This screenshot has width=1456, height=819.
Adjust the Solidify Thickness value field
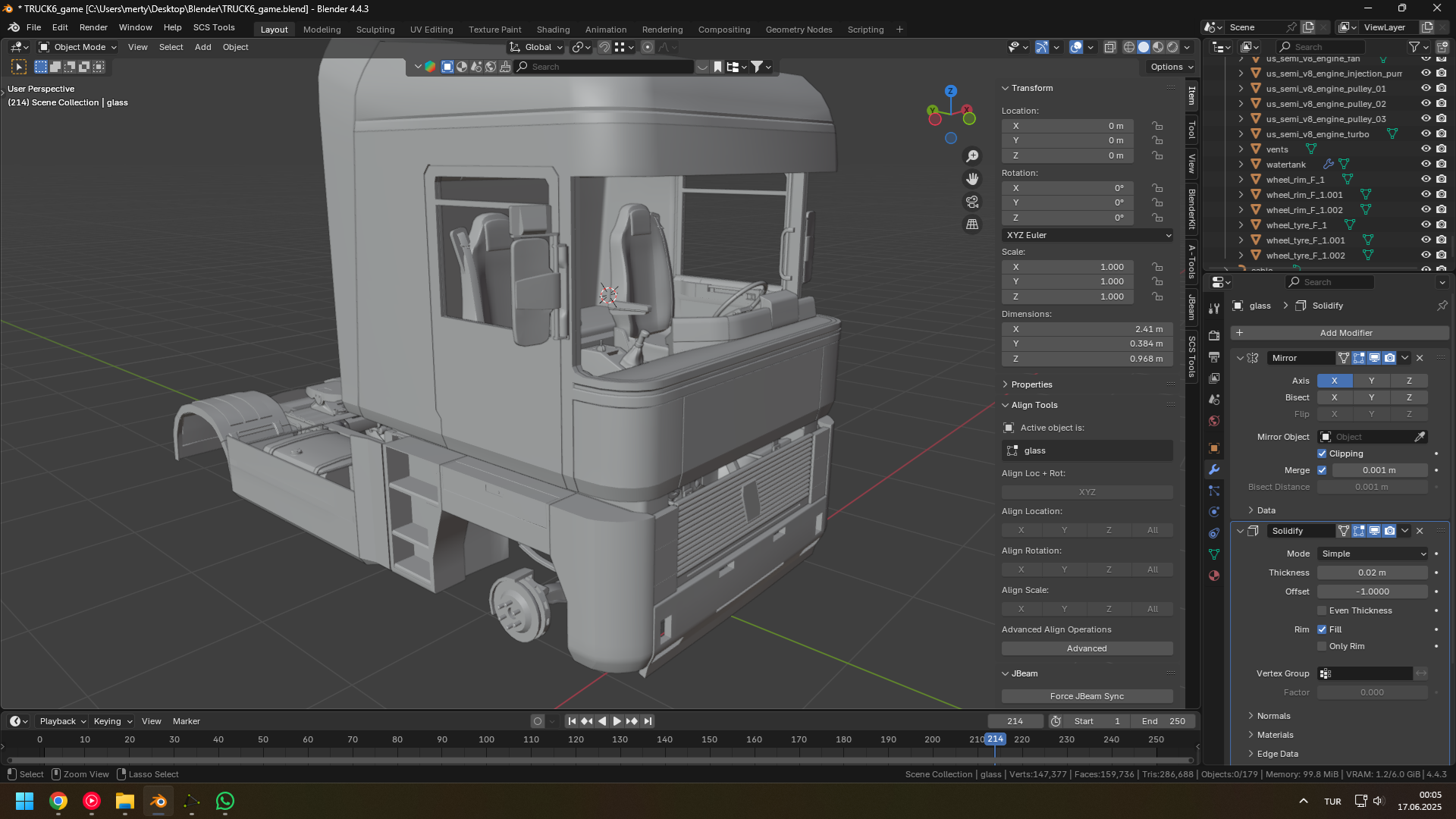tap(1372, 573)
